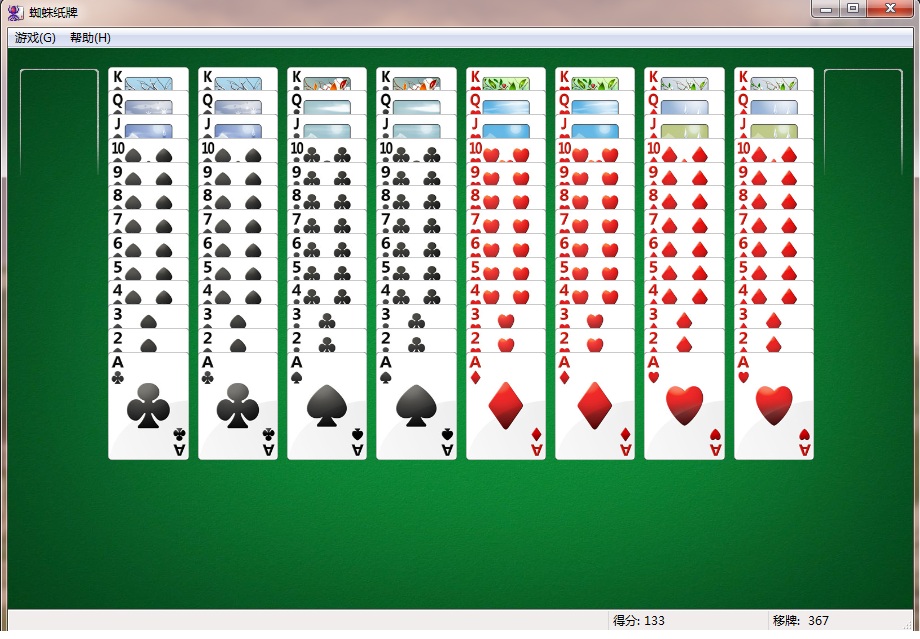Pick the Ace of spades in the third column

(327, 406)
